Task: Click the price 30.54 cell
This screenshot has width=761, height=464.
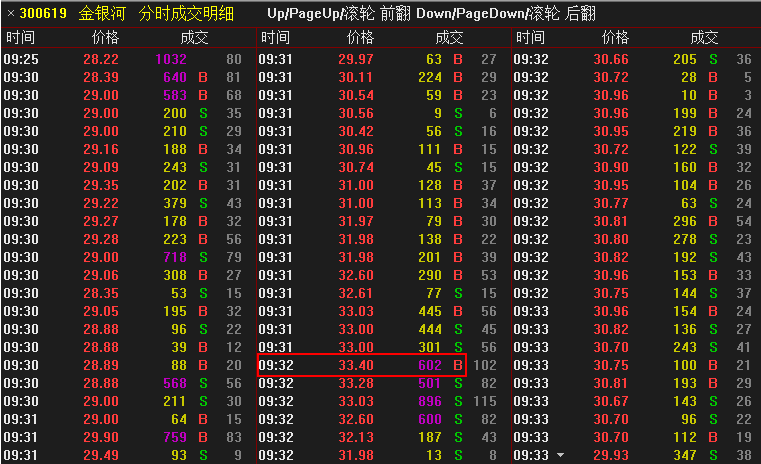Action: tap(356, 95)
